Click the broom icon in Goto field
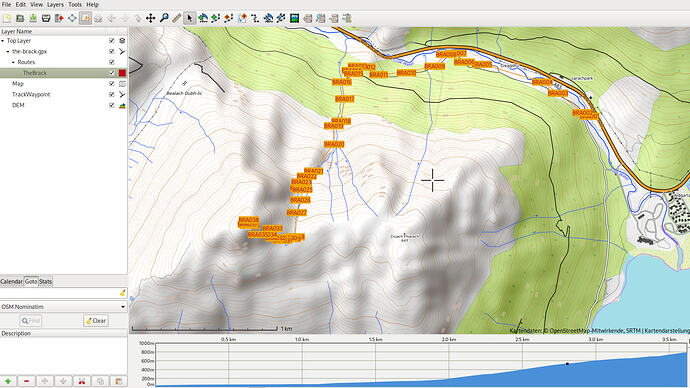690x388 pixels. coord(122,293)
